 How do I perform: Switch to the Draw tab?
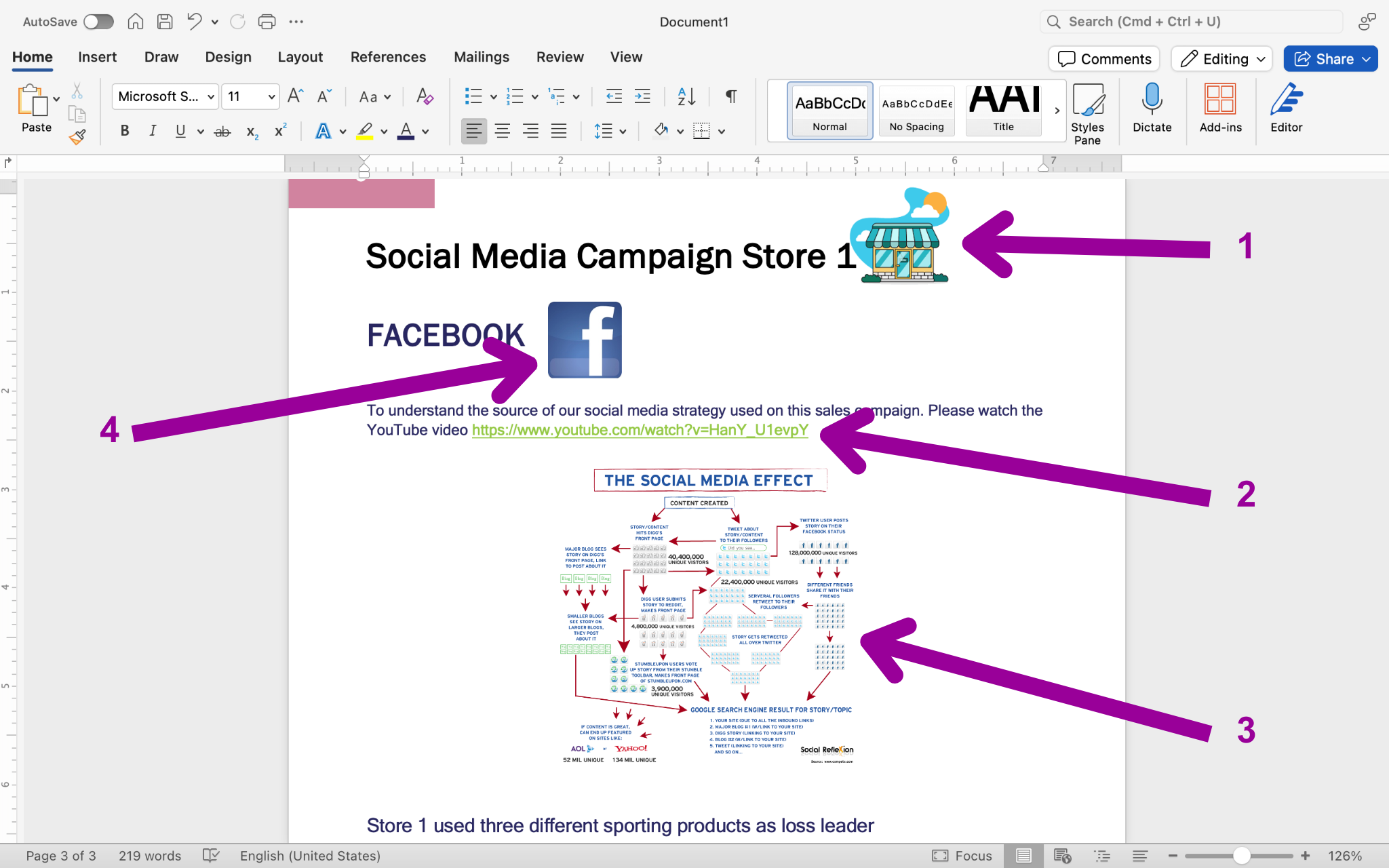pos(161,57)
